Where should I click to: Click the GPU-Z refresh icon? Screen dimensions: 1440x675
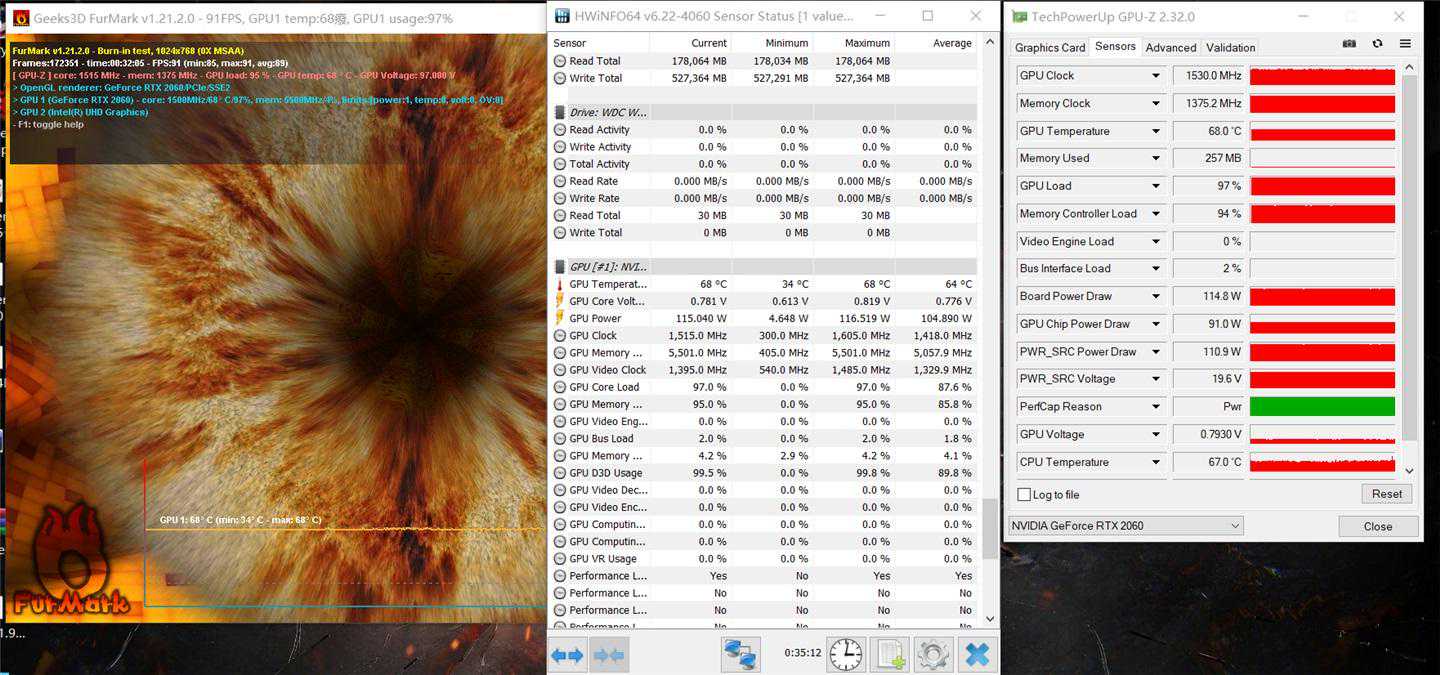[1377, 44]
